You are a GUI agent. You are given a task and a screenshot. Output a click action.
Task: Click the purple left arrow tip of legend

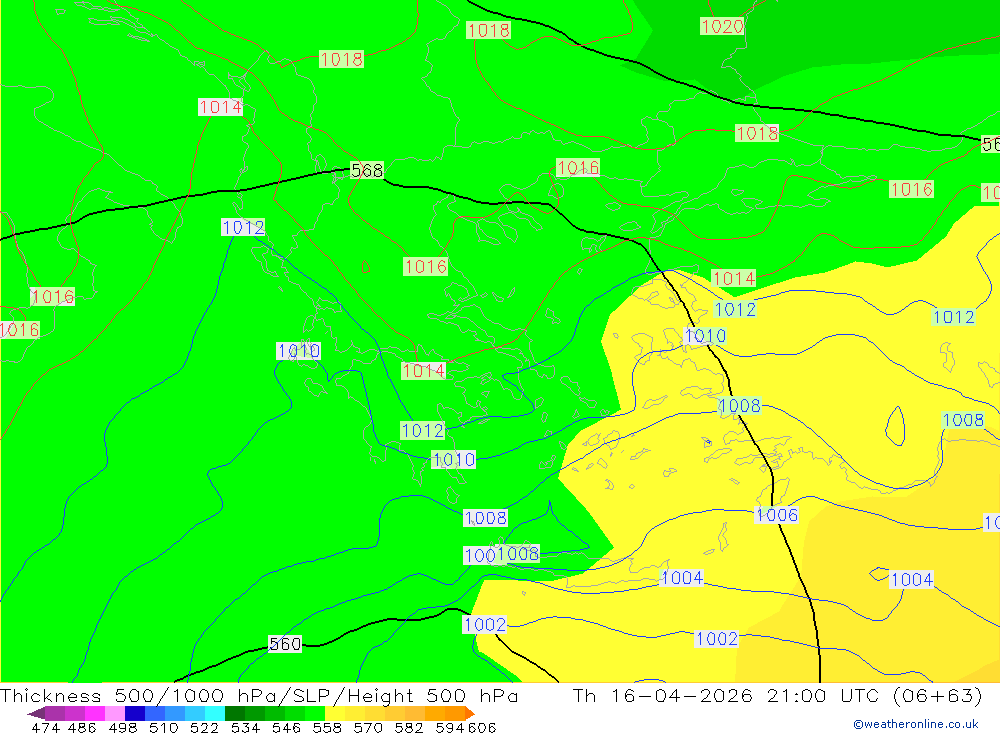[36, 713]
